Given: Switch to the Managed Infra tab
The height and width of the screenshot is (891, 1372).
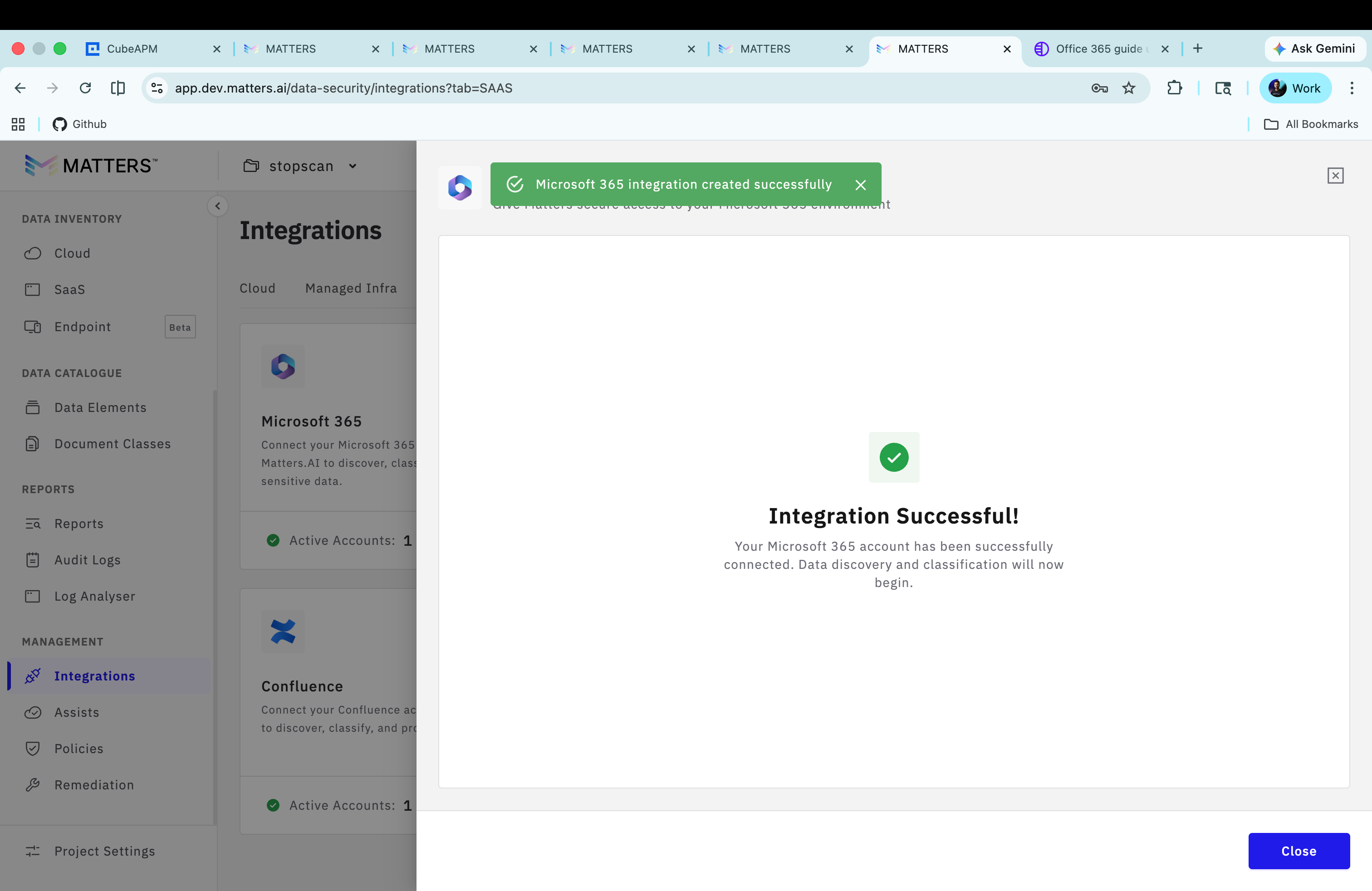Looking at the screenshot, I should pos(351,288).
